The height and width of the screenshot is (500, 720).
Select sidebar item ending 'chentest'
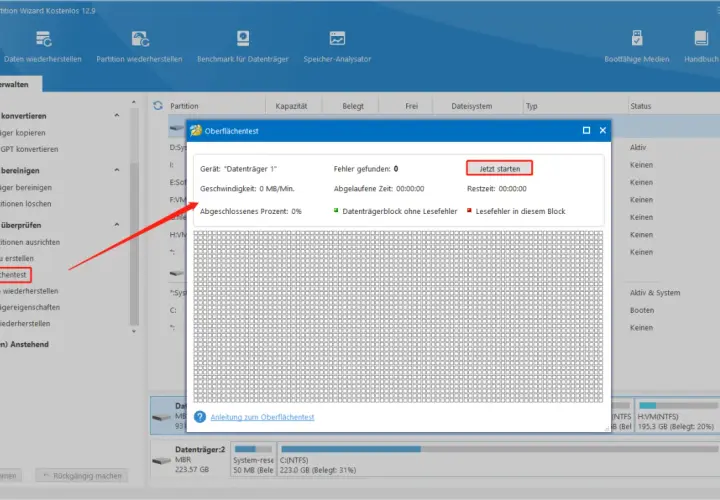(x=14, y=275)
